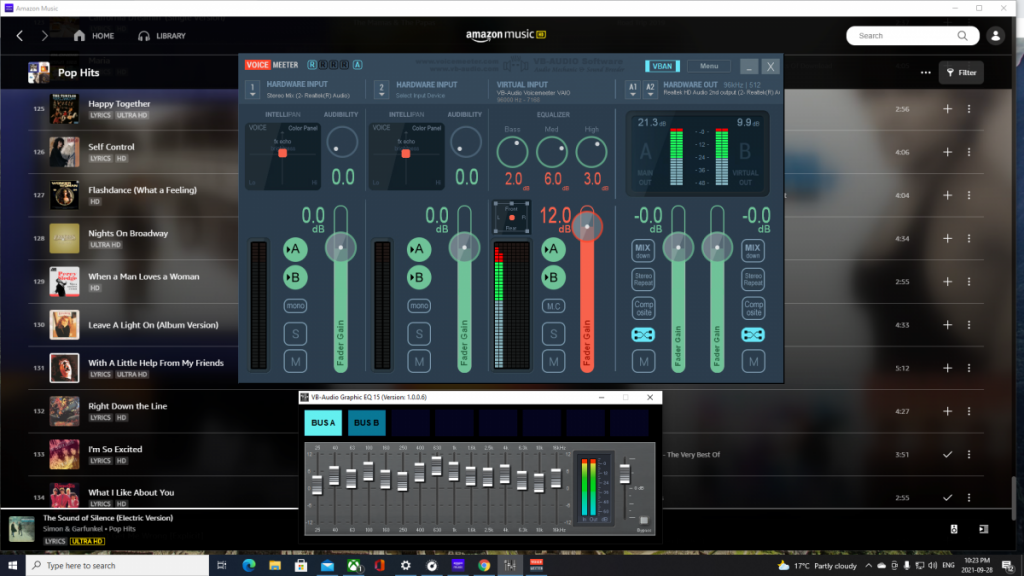This screenshot has width=1024, height=576.
Task: Click the first cassette R icon in Voicemeeter
Action: click(x=312, y=65)
